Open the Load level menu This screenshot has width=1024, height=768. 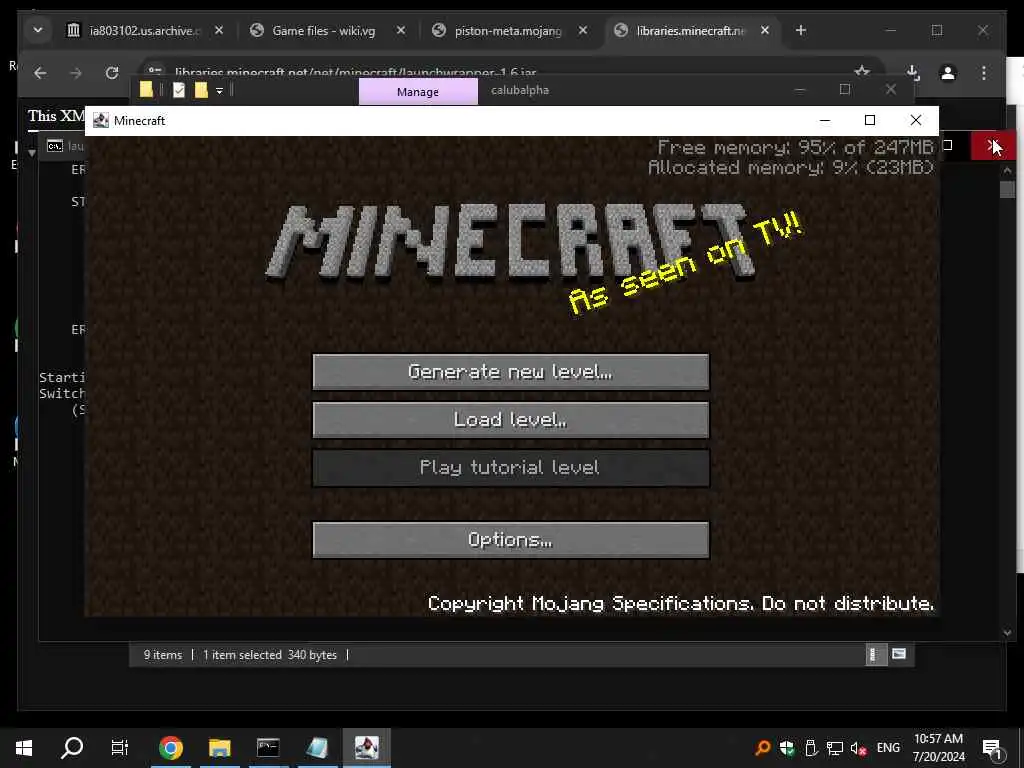(511, 419)
